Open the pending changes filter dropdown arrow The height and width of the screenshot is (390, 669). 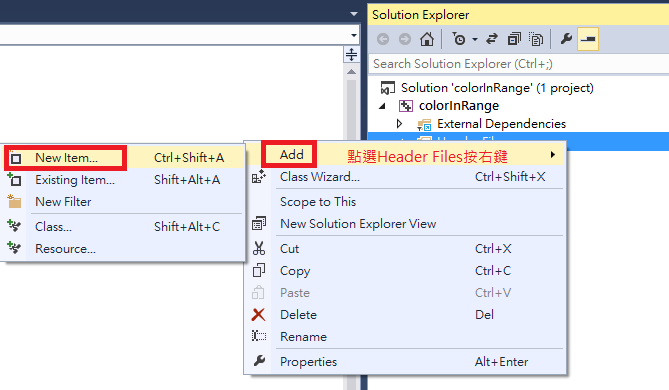[475, 40]
